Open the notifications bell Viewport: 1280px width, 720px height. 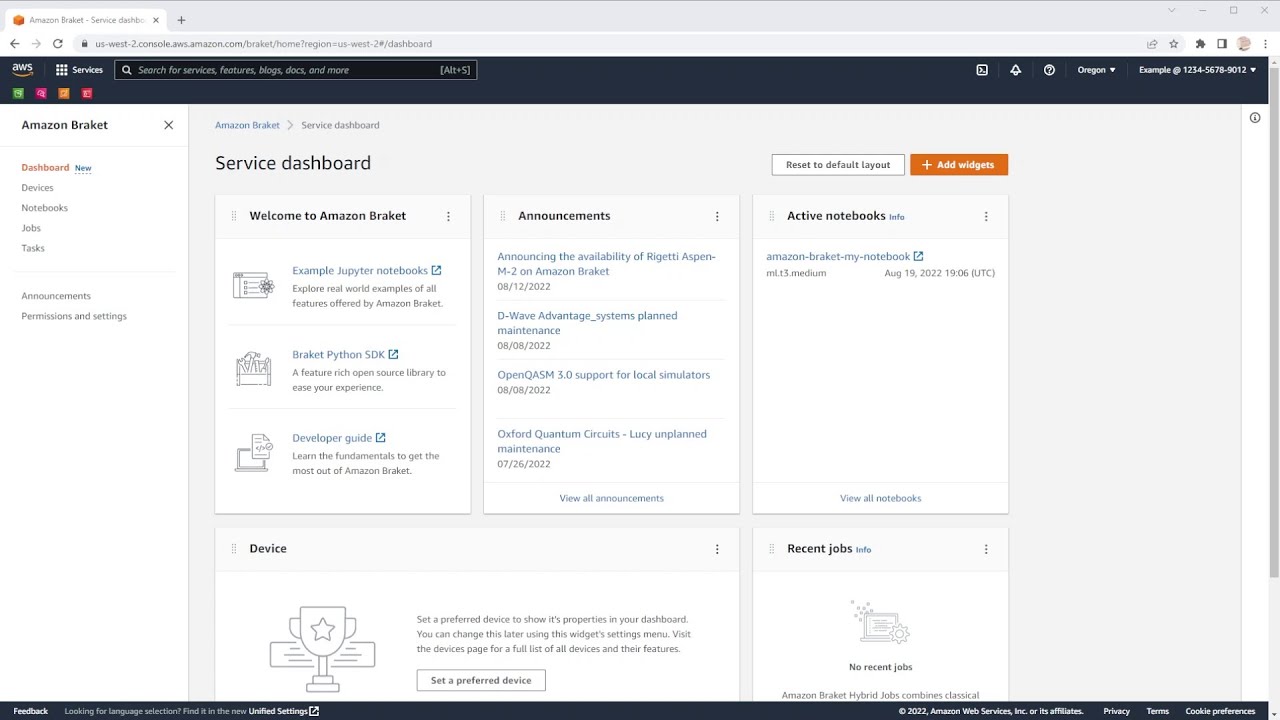coord(1015,70)
